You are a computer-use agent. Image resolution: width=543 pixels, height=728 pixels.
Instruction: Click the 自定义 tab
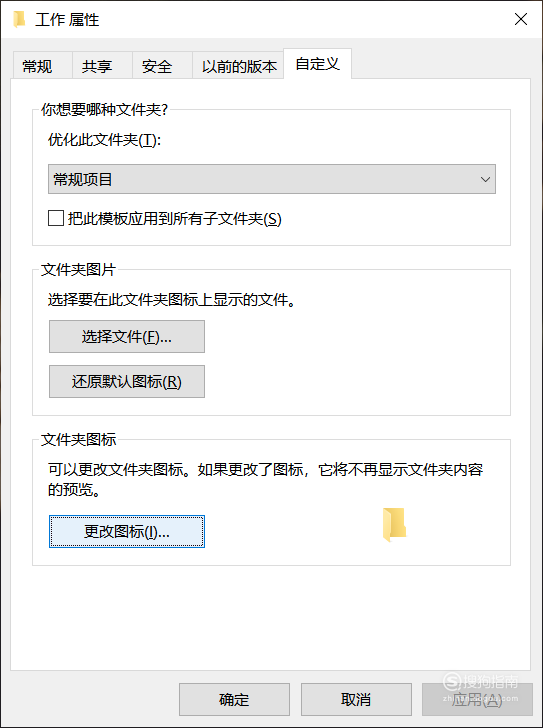coord(317,64)
